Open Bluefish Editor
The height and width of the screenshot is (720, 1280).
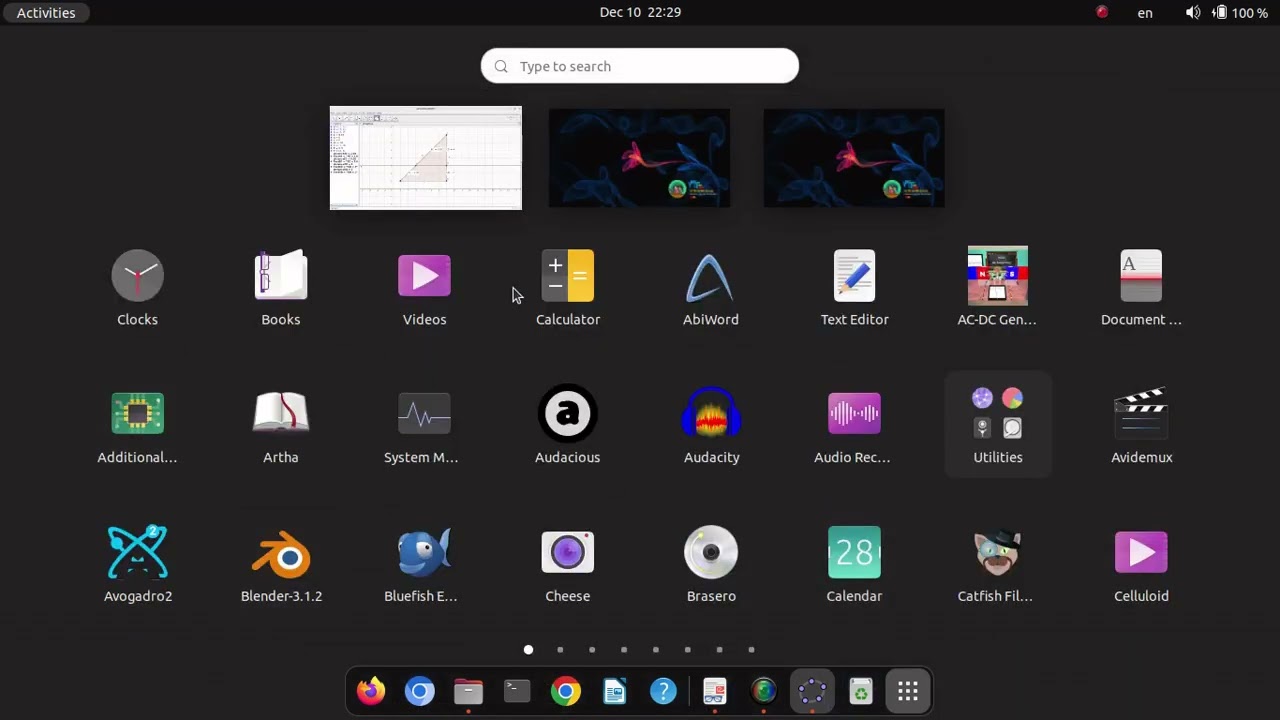424,564
